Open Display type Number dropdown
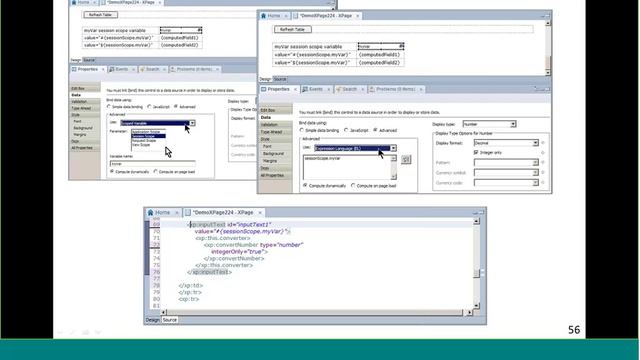This screenshot has width=640, height=360. click(513, 124)
